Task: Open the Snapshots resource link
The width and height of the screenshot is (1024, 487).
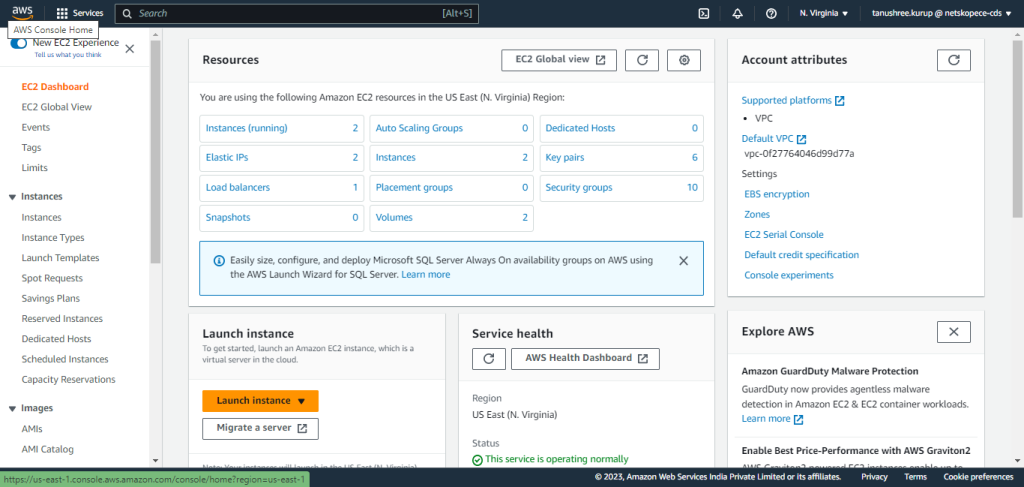Action: tap(228, 217)
